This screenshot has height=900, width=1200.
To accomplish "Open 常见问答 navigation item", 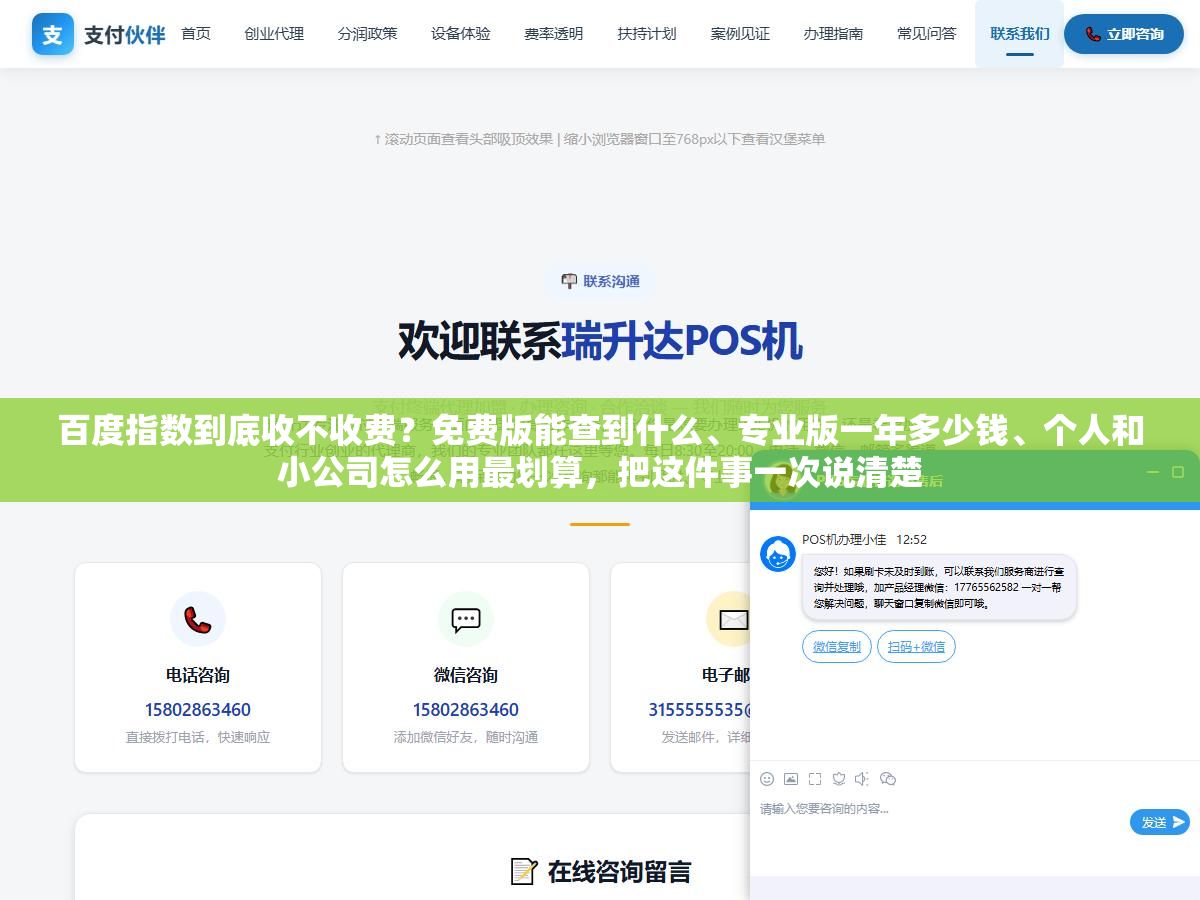I will point(927,34).
